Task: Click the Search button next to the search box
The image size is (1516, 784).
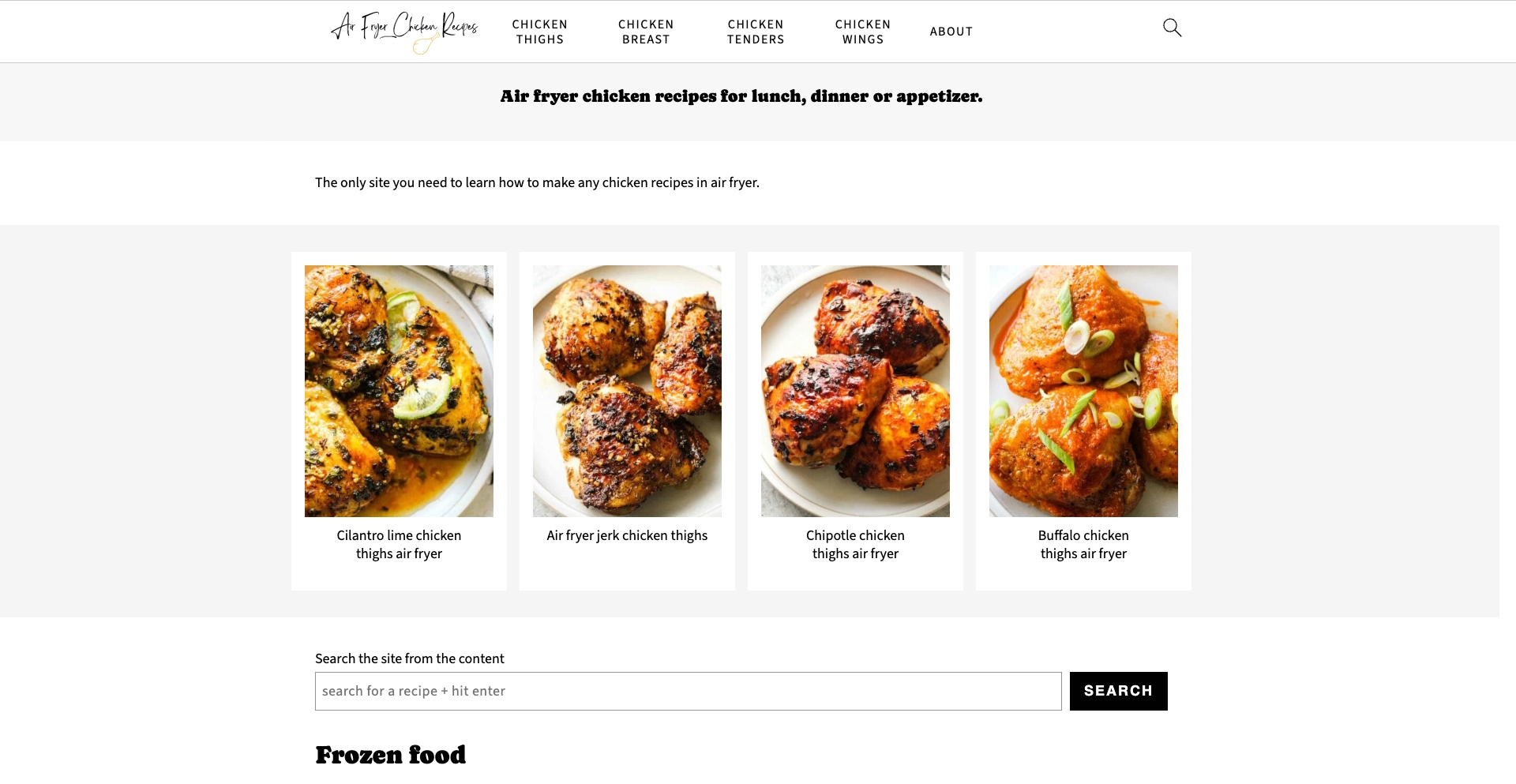Action: (1118, 690)
